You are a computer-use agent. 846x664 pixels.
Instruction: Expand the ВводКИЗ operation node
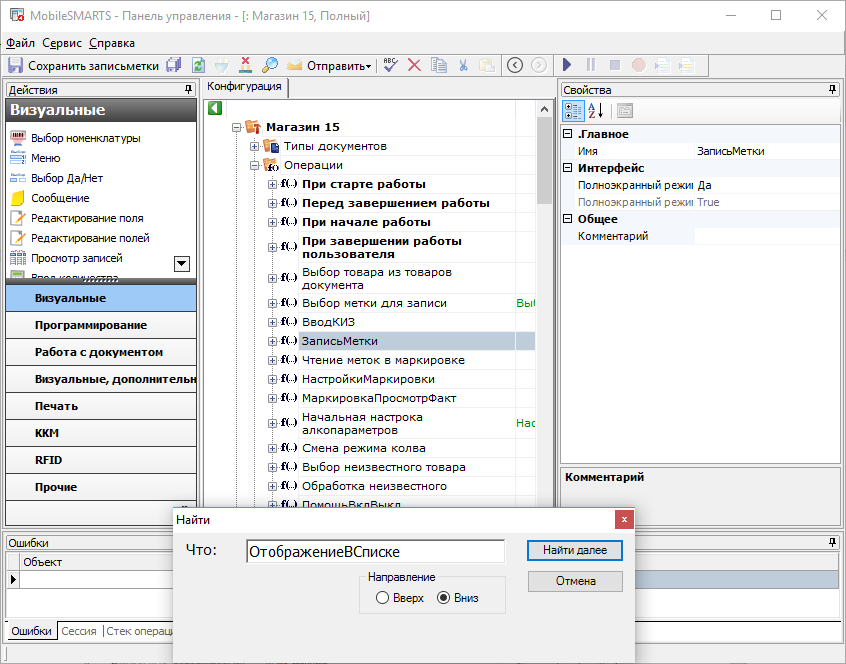pos(272,322)
